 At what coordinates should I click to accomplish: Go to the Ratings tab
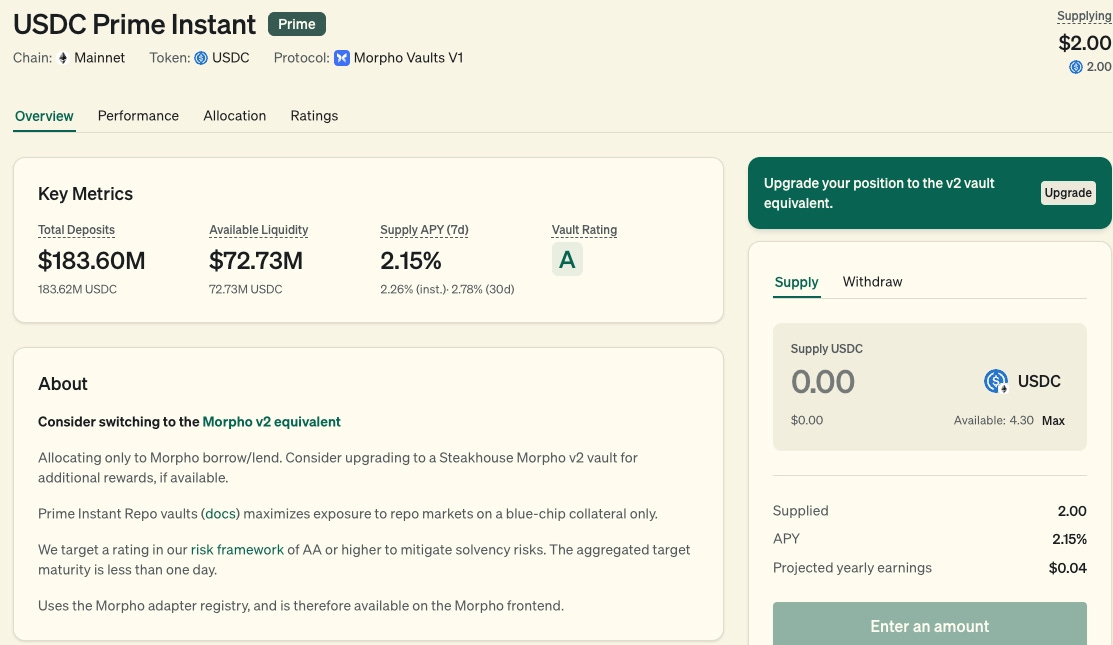pos(314,116)
